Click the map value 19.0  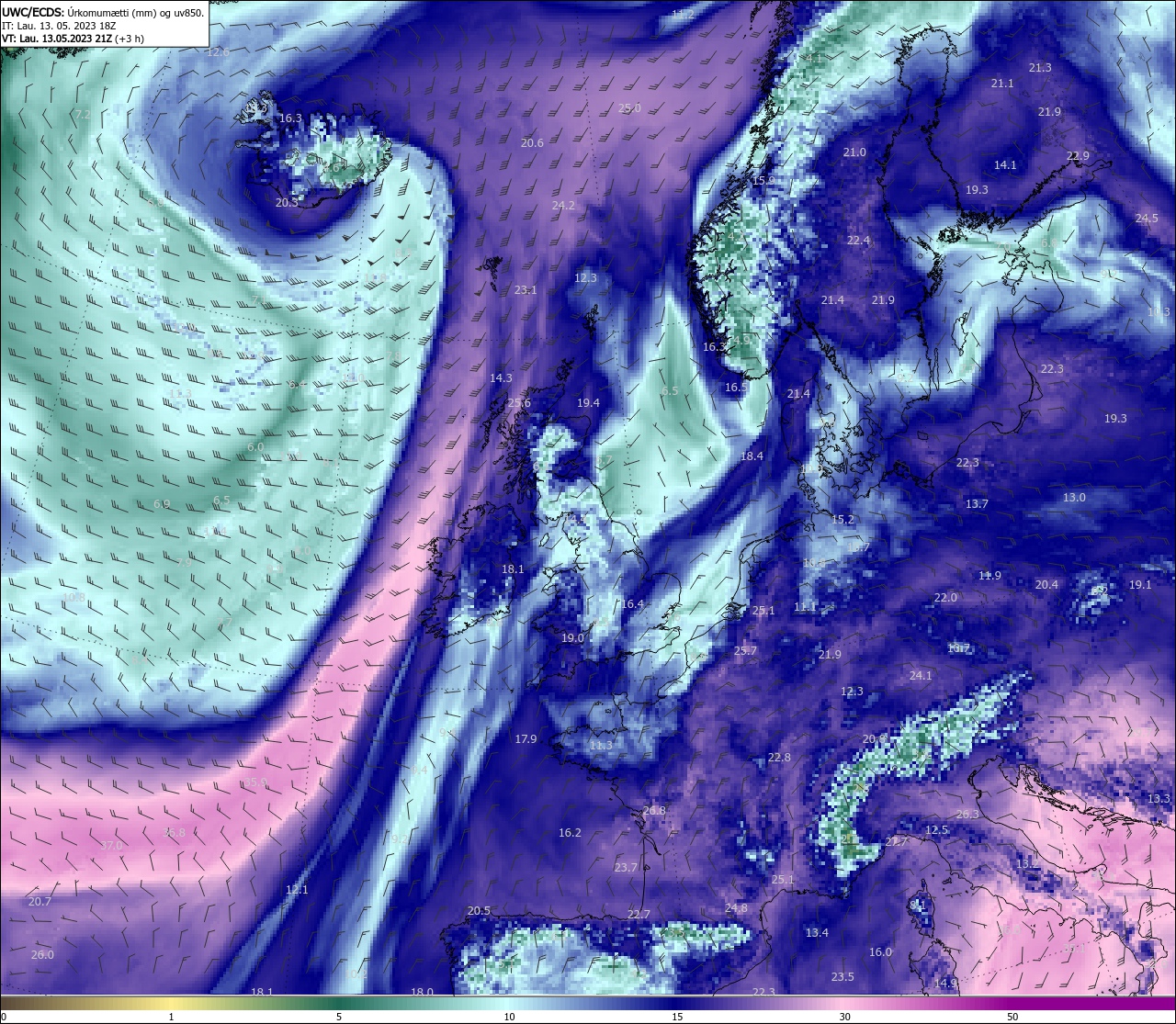point(572,638)
